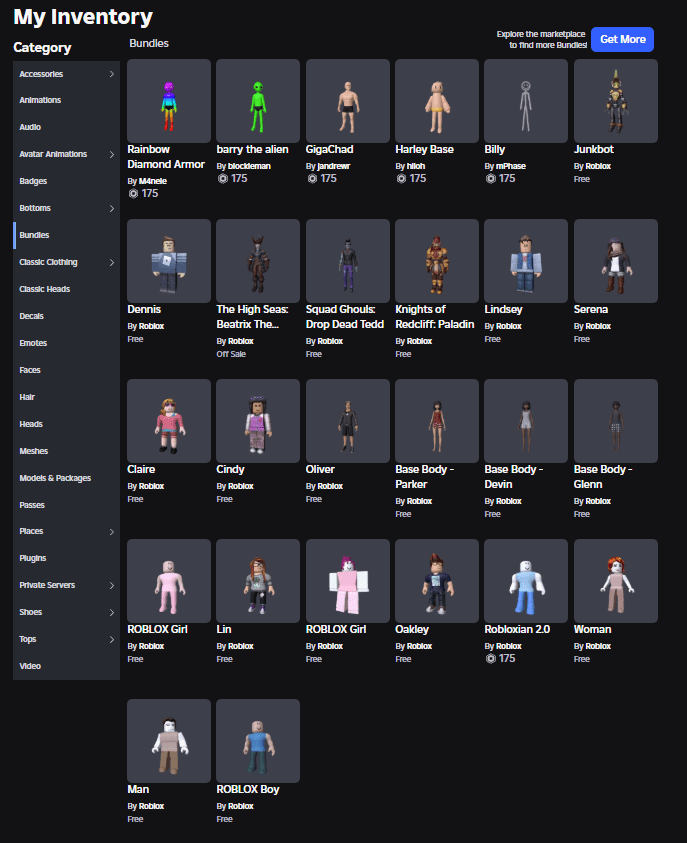Image resolution: width=687 pixels, height=843 pixels.
Task: Open the Serena bundle thumbnail
Action: 616,261
